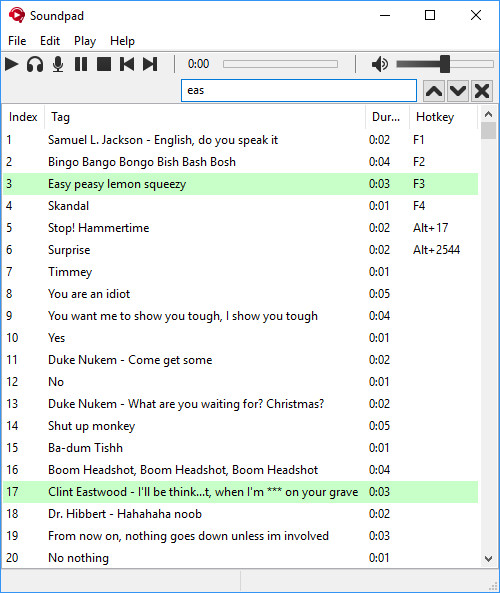
Task: Select the 'Skandal' sound
Action: [x=241, y=206]
